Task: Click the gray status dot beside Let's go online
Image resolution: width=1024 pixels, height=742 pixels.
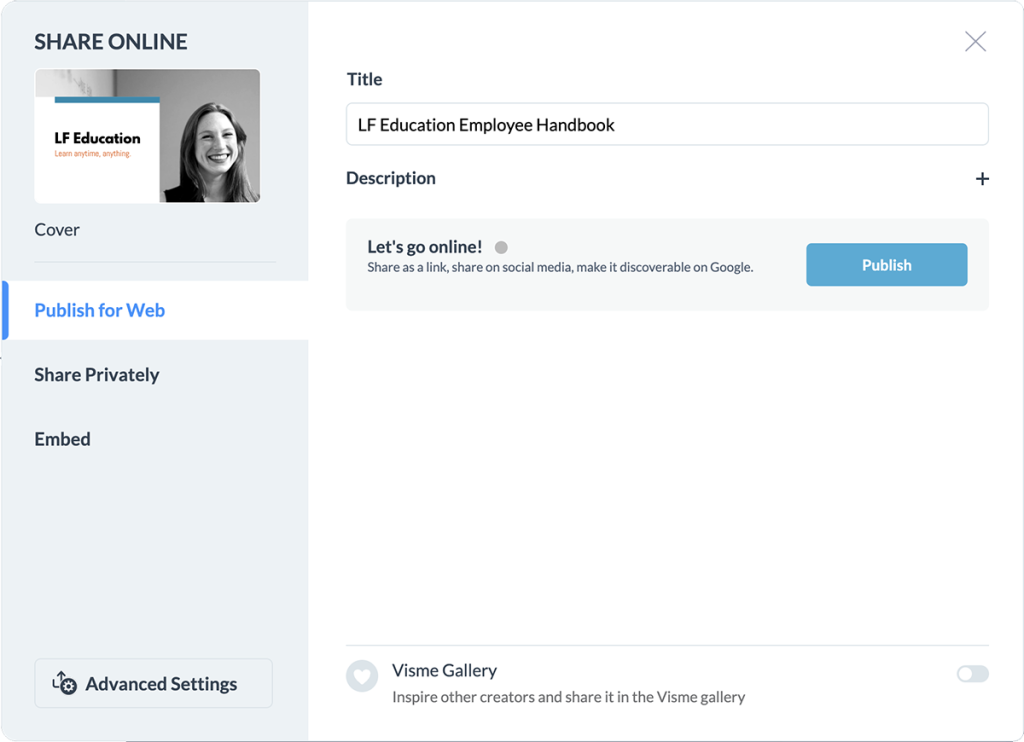Action: (501, 246)
